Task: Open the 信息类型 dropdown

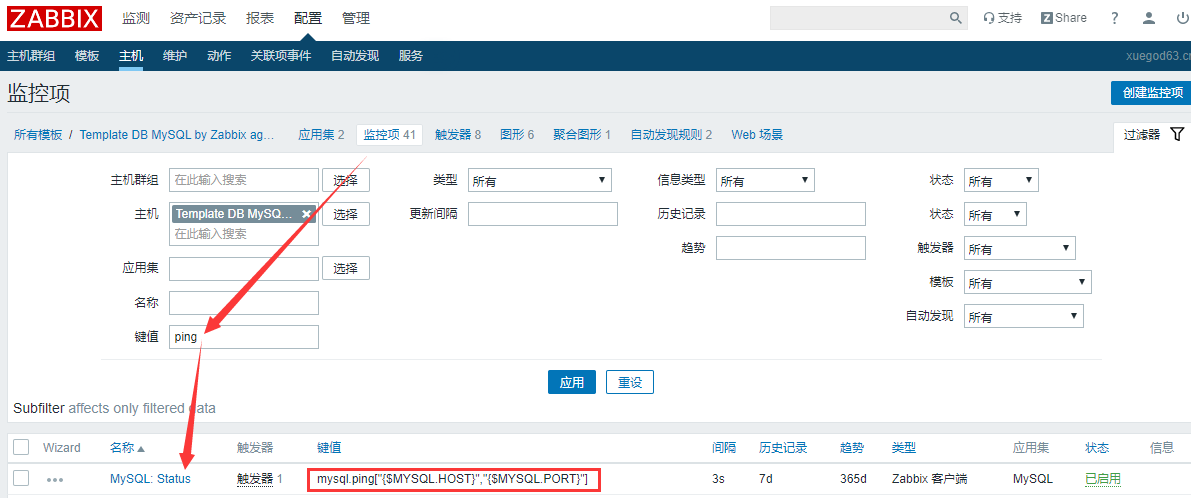Action: (765, 181)
